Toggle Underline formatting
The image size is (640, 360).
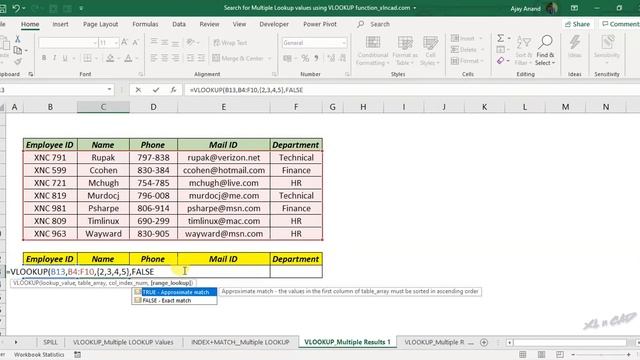click(x=65, y=58)
